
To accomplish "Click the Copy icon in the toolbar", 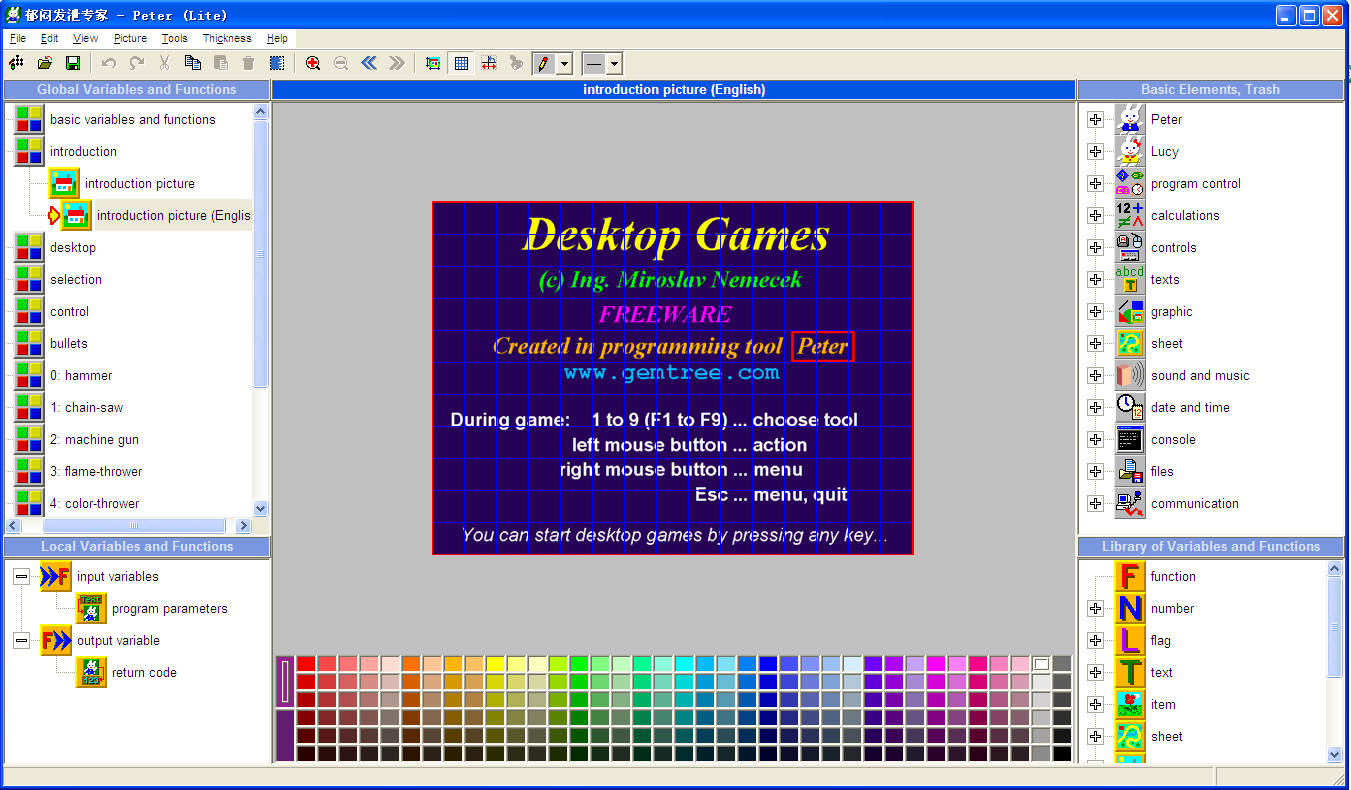I will pyautogui.click(x=193, y=63).
